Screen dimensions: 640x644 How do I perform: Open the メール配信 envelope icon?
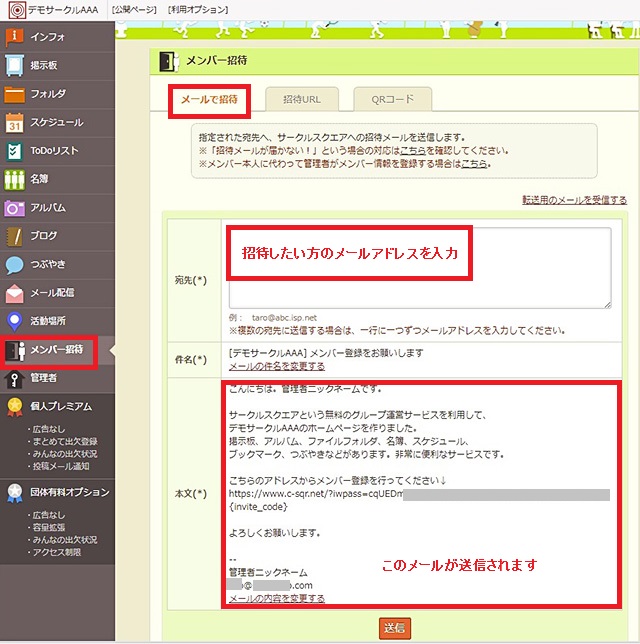[x=14, y=293]
